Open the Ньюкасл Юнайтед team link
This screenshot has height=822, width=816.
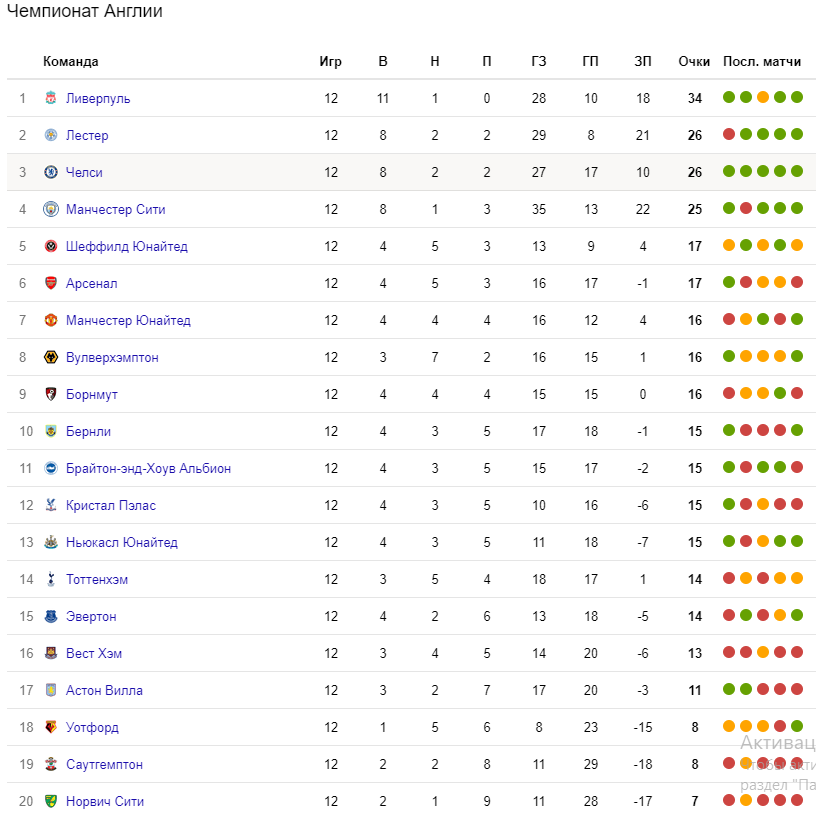click(122, 543)
